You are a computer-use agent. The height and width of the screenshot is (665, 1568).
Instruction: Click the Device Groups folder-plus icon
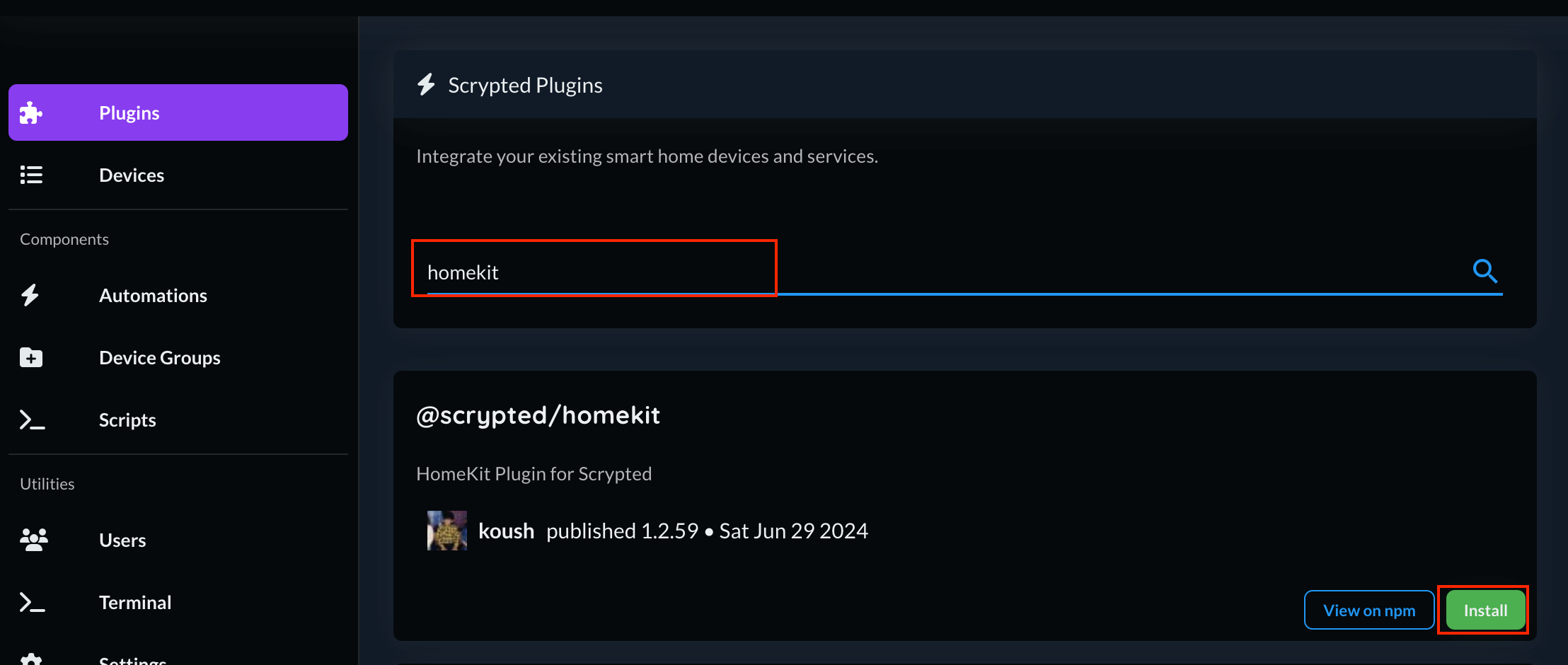click(x=31, y=357)
